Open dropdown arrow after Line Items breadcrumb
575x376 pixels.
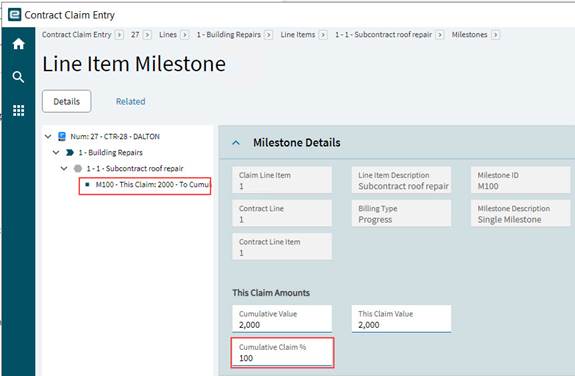(323, 34)
